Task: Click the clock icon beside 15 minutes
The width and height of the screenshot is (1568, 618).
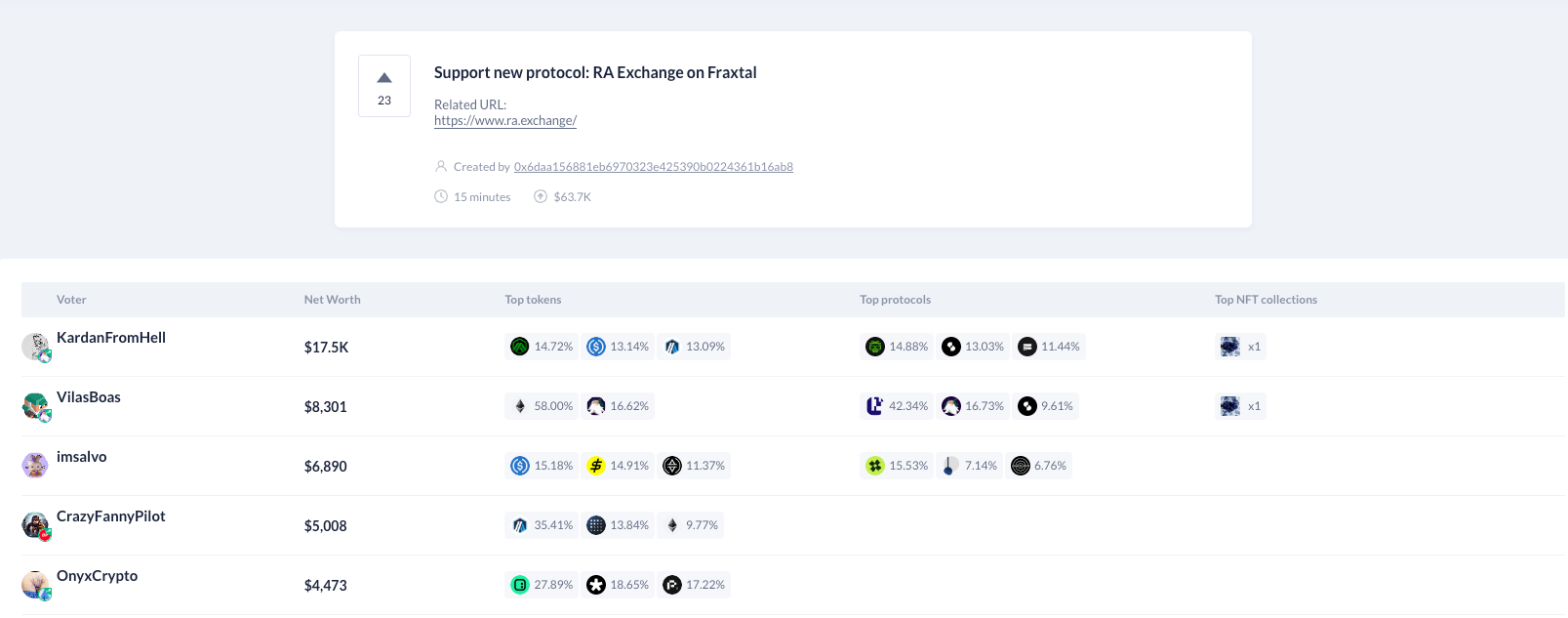Action: click(441, 197)
